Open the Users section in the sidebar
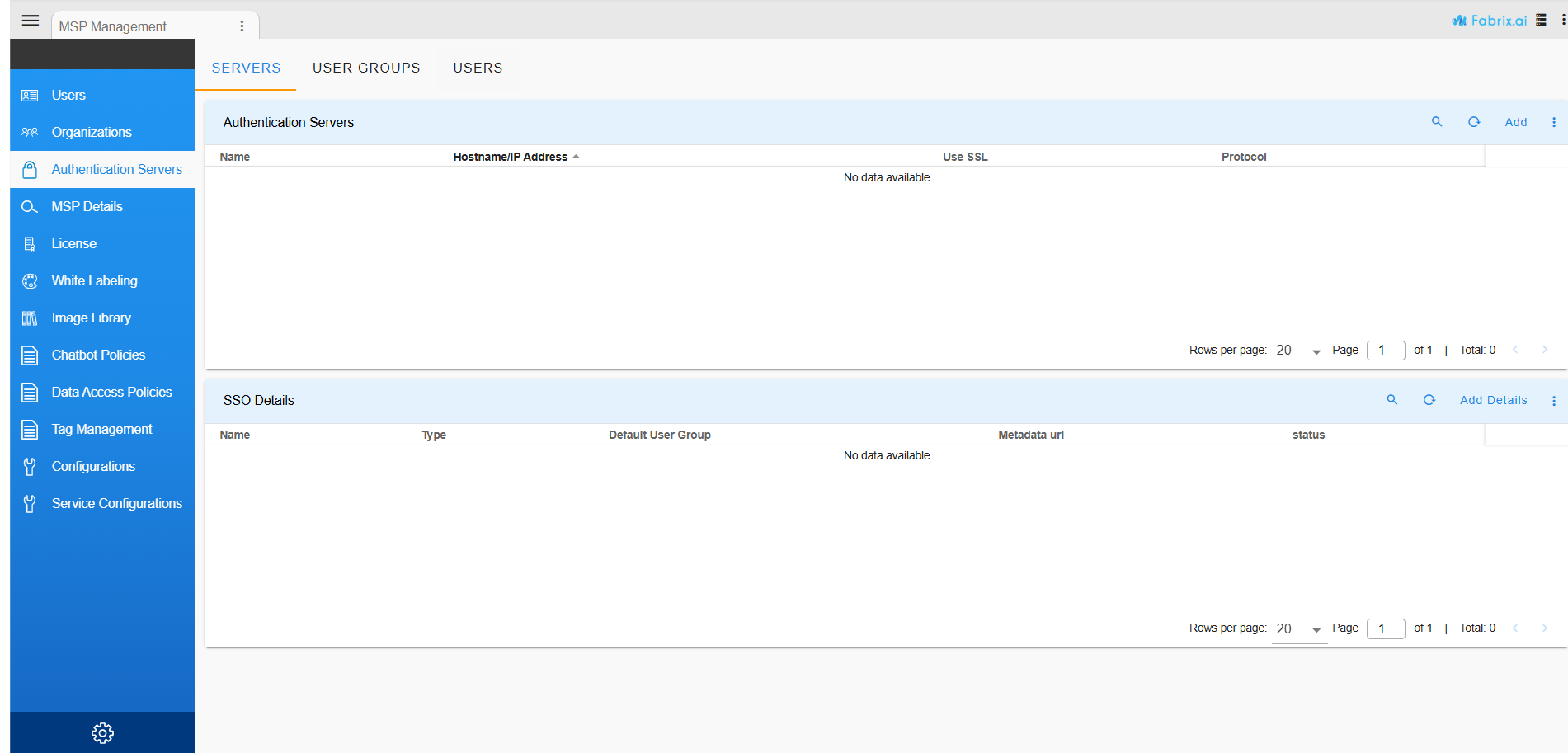The height and width of the screenshot is (753, 1568). coord(68,95)
